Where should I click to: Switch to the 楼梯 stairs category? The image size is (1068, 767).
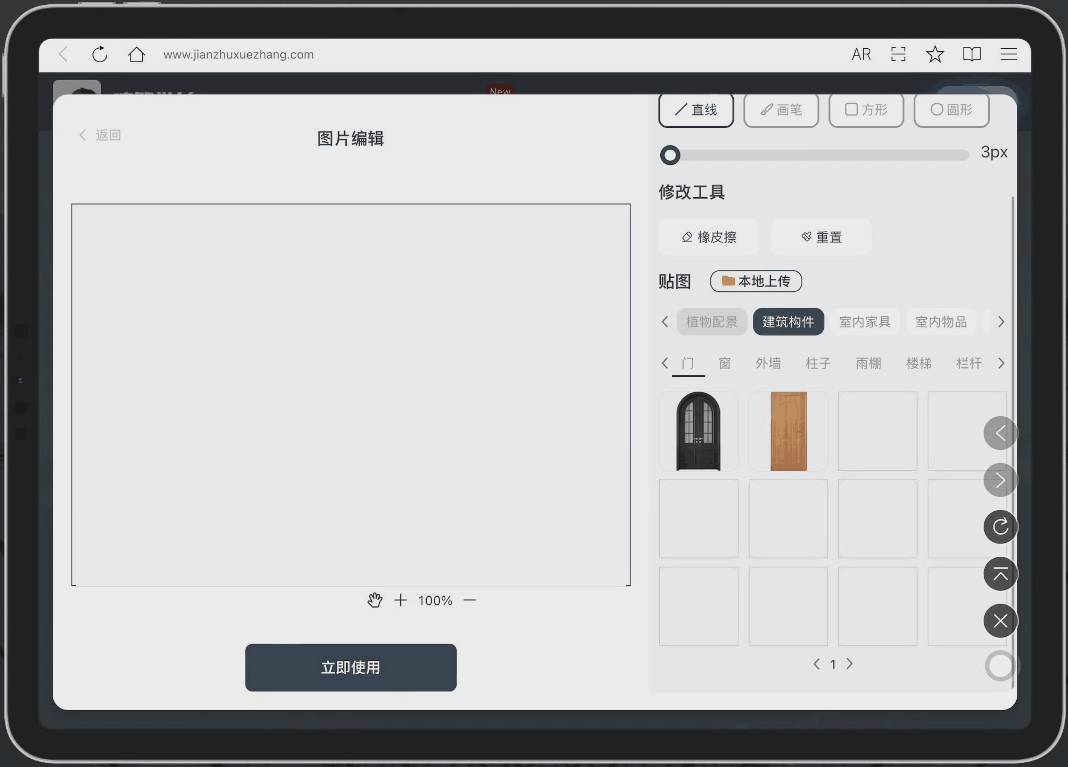click(x=918, y=363)
